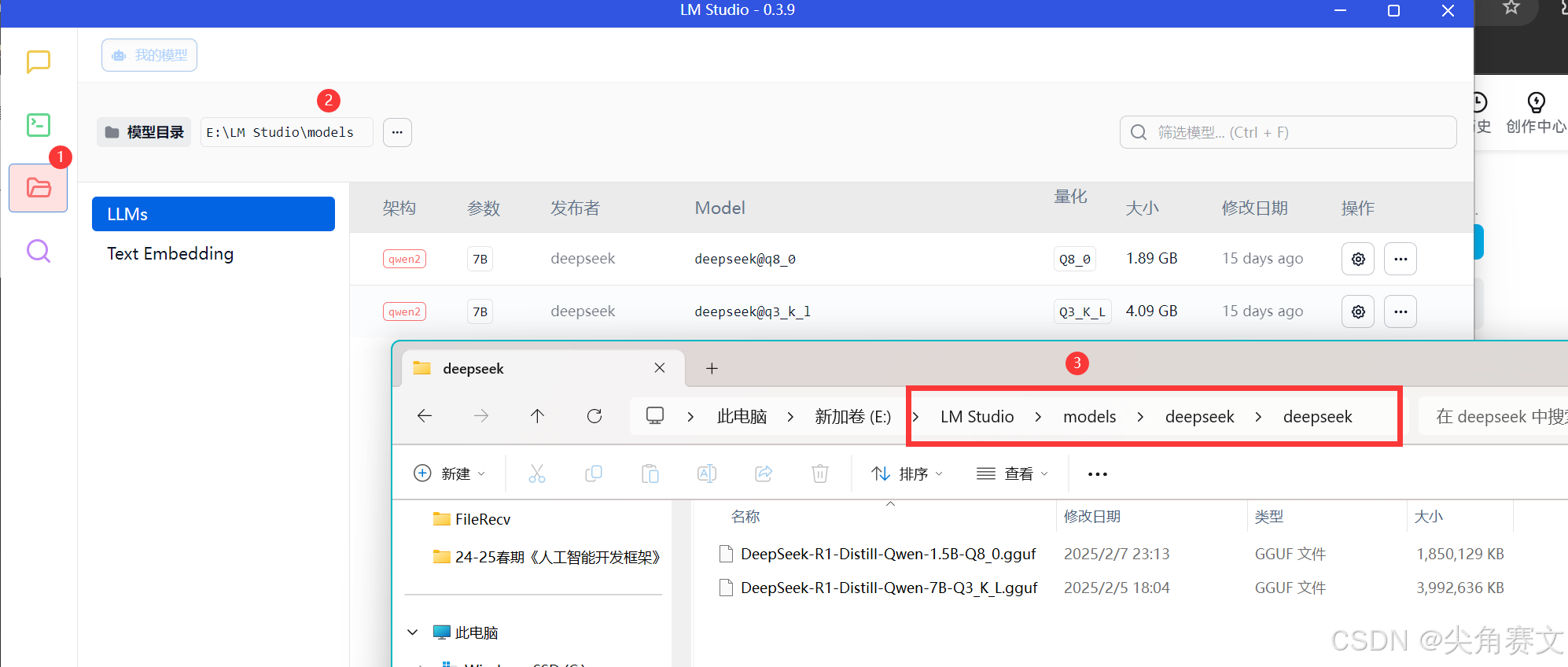Open more actions for deepseek@q3_k_l model

click(x=1401, y=311)
